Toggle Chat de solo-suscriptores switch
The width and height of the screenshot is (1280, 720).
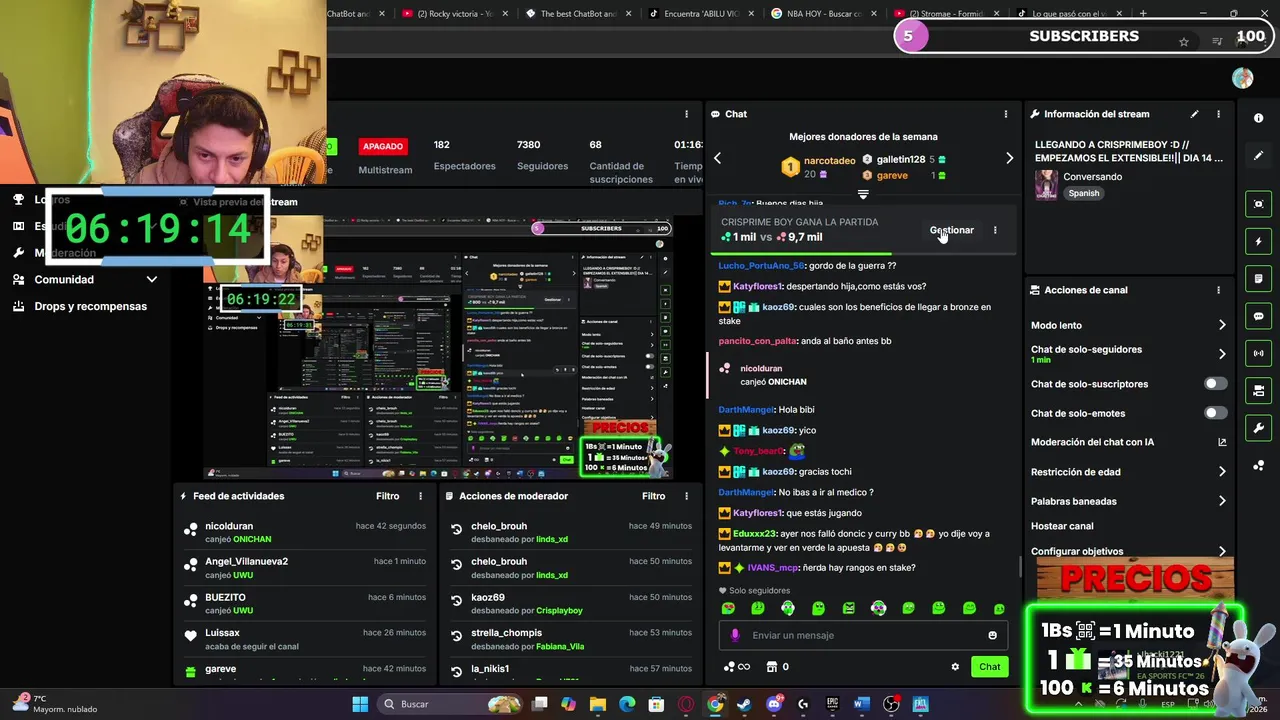(x=1215, y=384)
